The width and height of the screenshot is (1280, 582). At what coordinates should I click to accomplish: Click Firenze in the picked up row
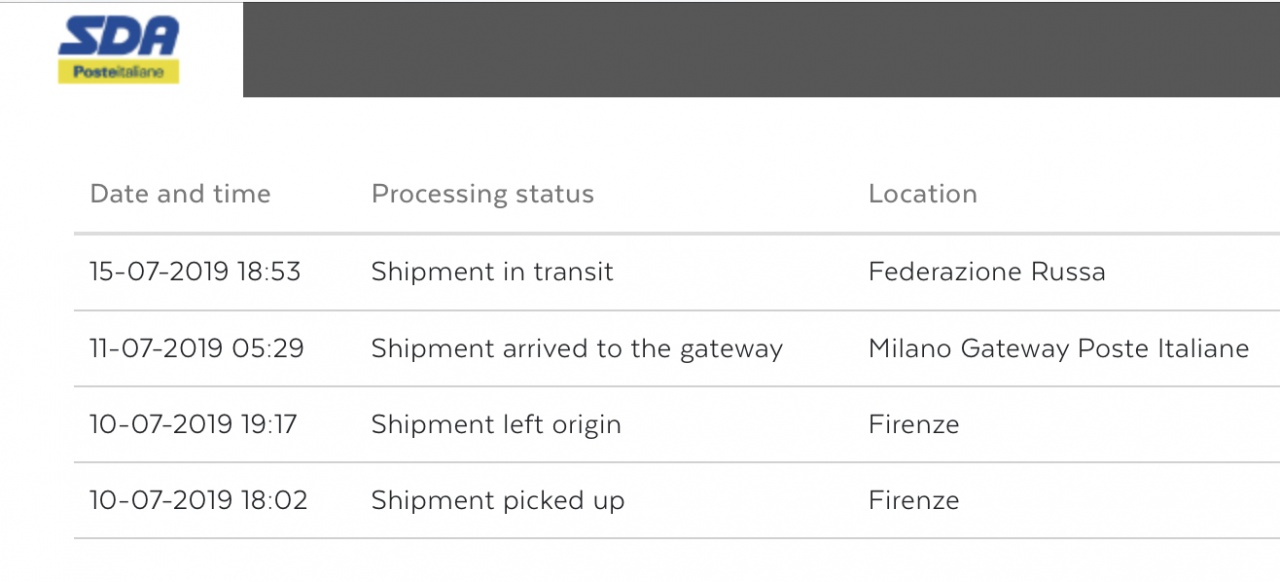(x=913, y=501)
